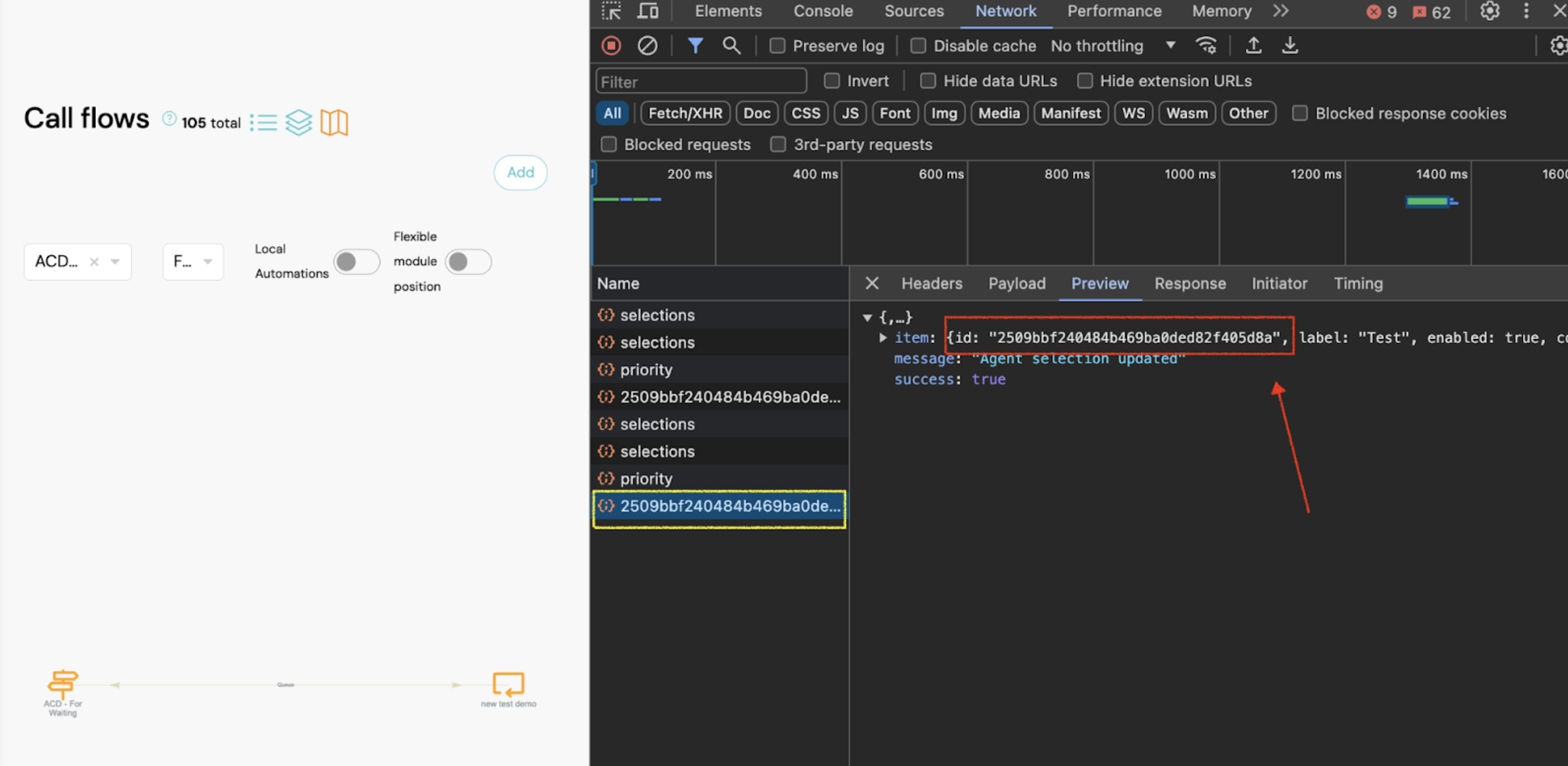1568x766 pixels.
Task: Enable the Preserve log checkbox
Action: pyautogui.click(x=777, y=46)
